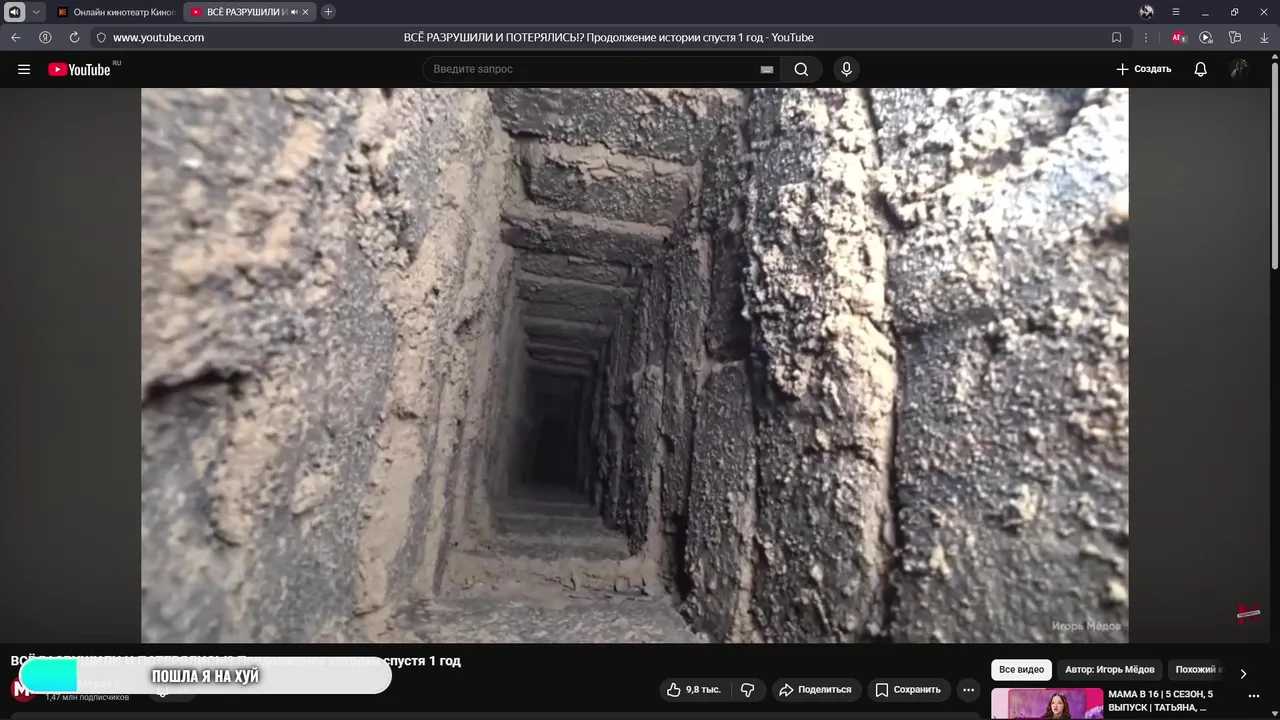
Task: Open options for 'МАМА В 16' video
Action: pos(1253,696)
